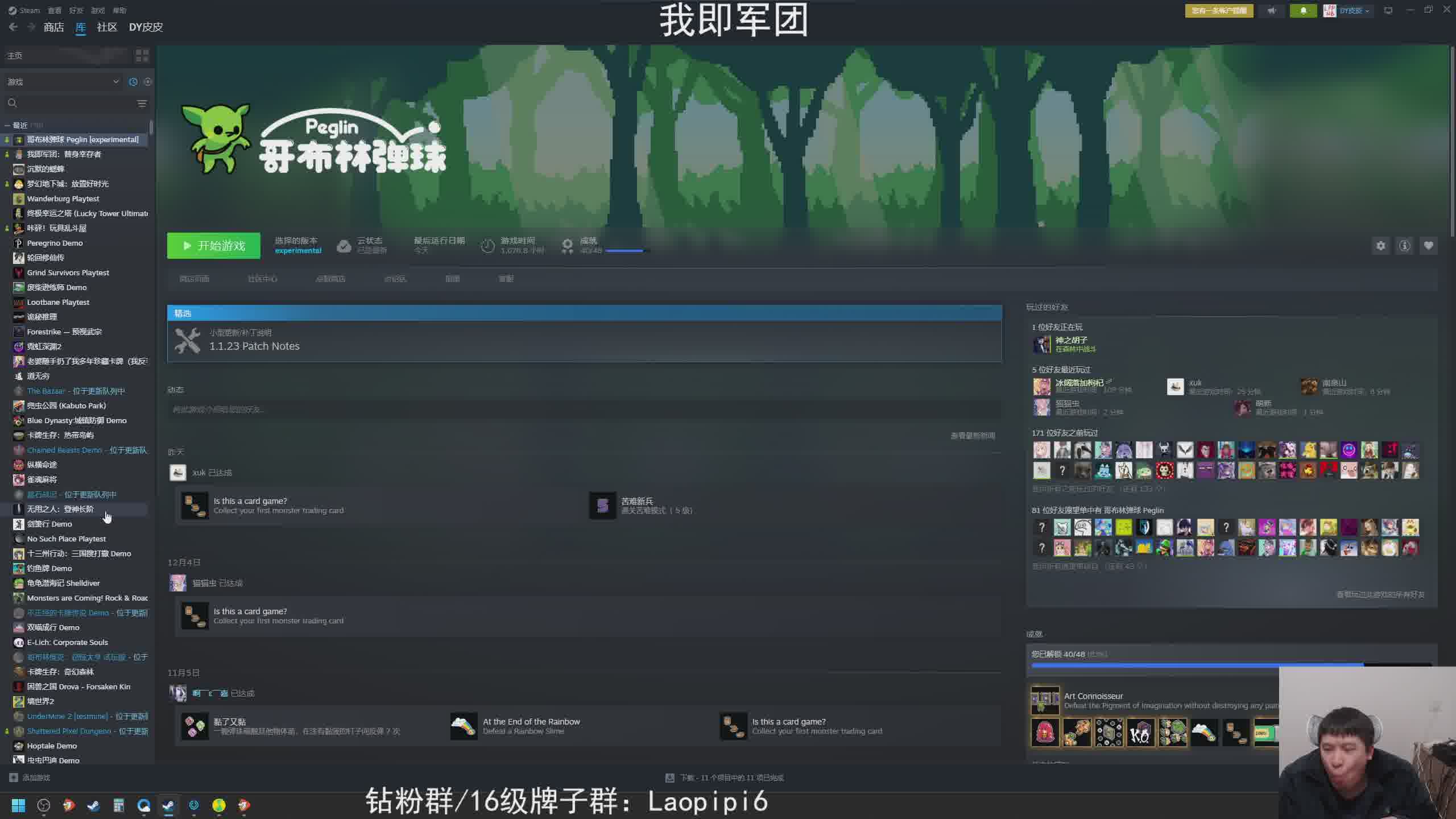
Task: Open the 1.1.23 Patch Notes link
Action: point(254,346)
